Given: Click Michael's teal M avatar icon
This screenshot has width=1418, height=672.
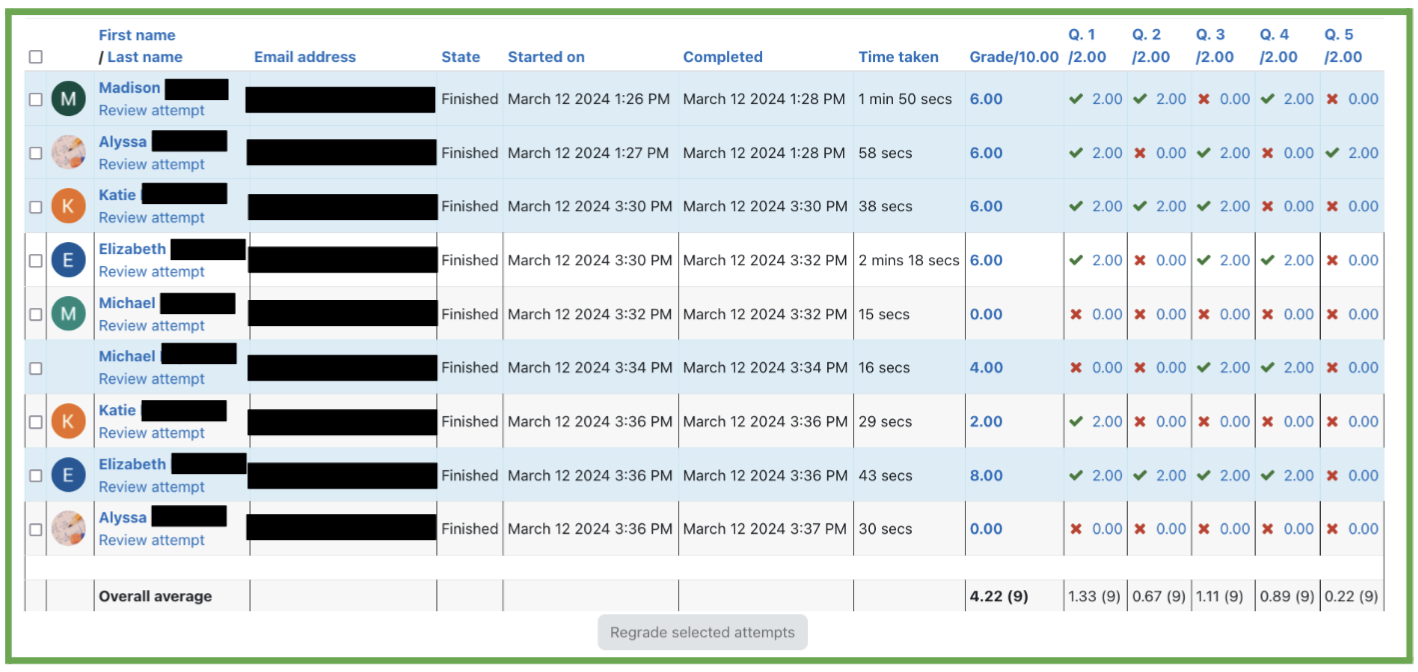Looking at the screenshot, I should (x=68, y=314).
